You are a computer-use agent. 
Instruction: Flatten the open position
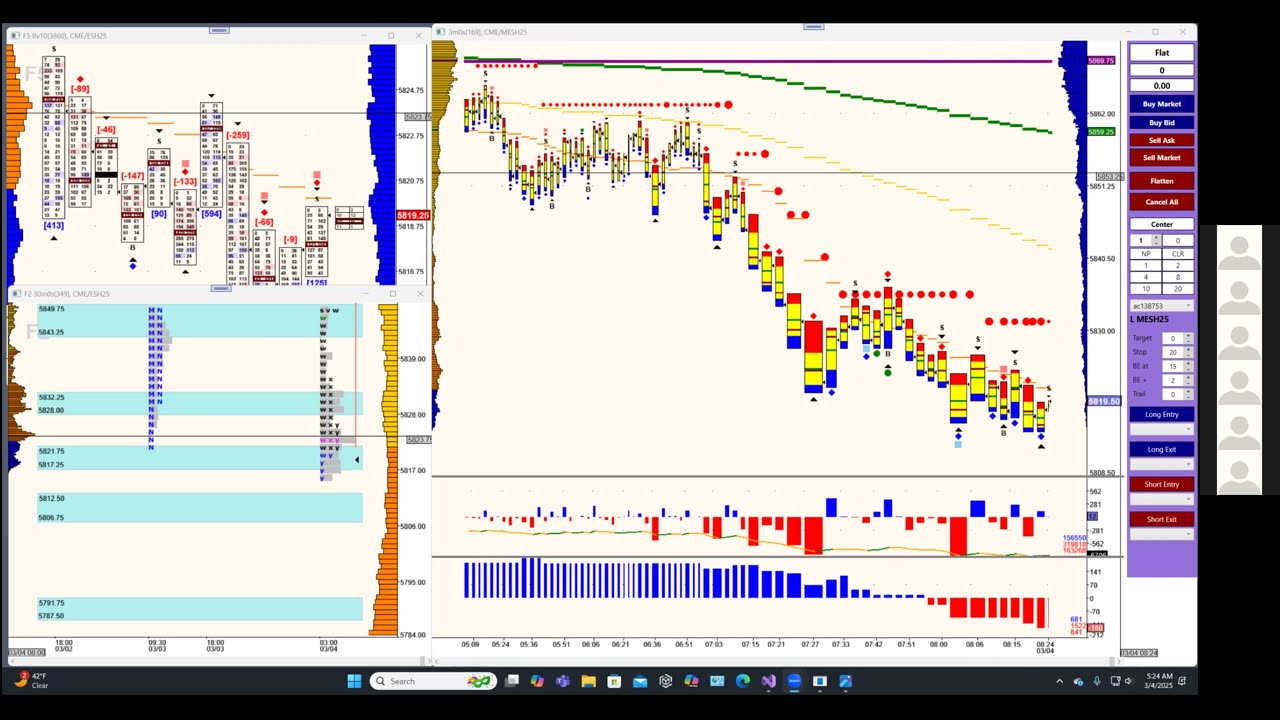(x=1161, y=181)
